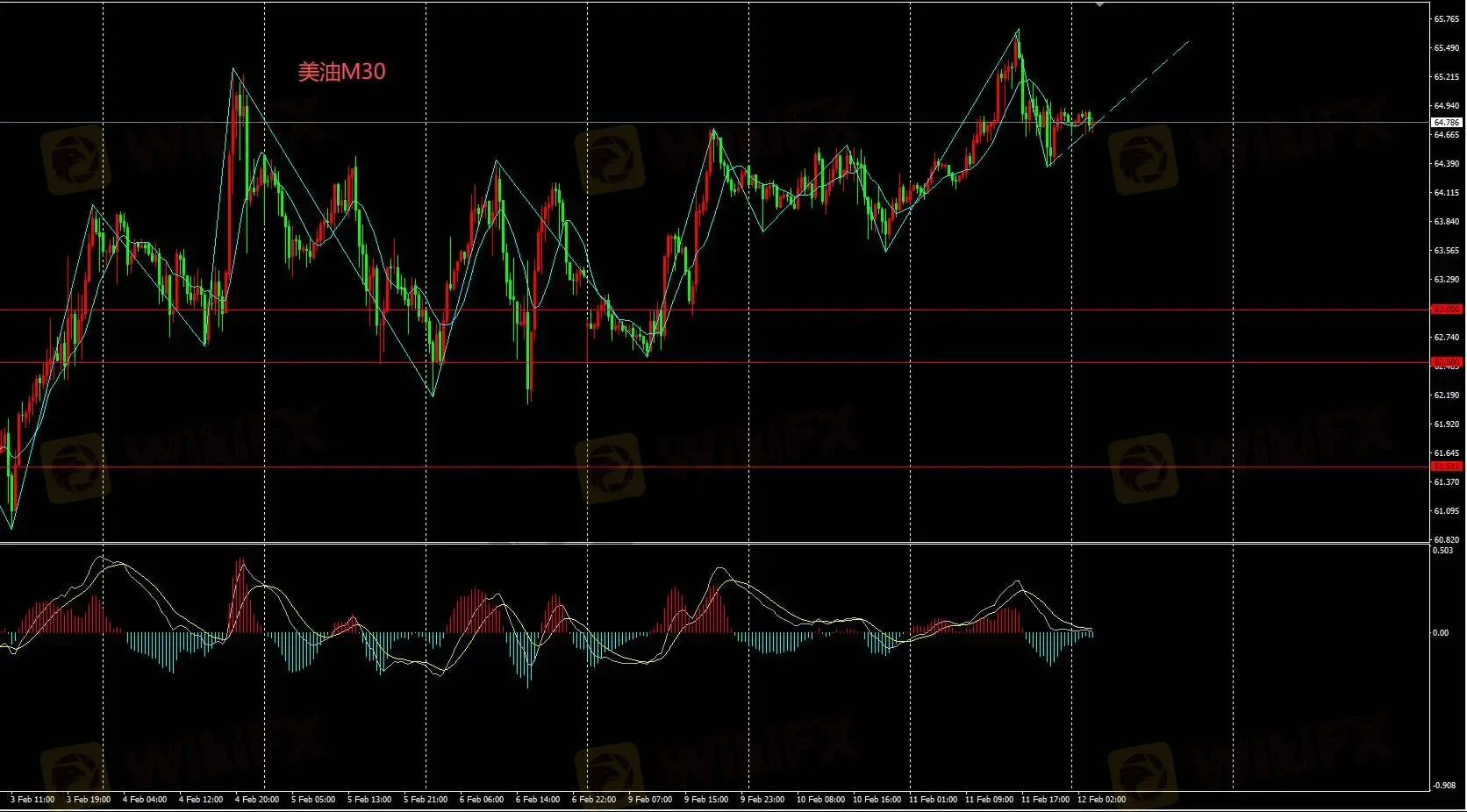Click the 6 Feb 06:00 time label
The width and height of the screenshot is (1467, 812).
pyautogui.click(x=482, y=800)
